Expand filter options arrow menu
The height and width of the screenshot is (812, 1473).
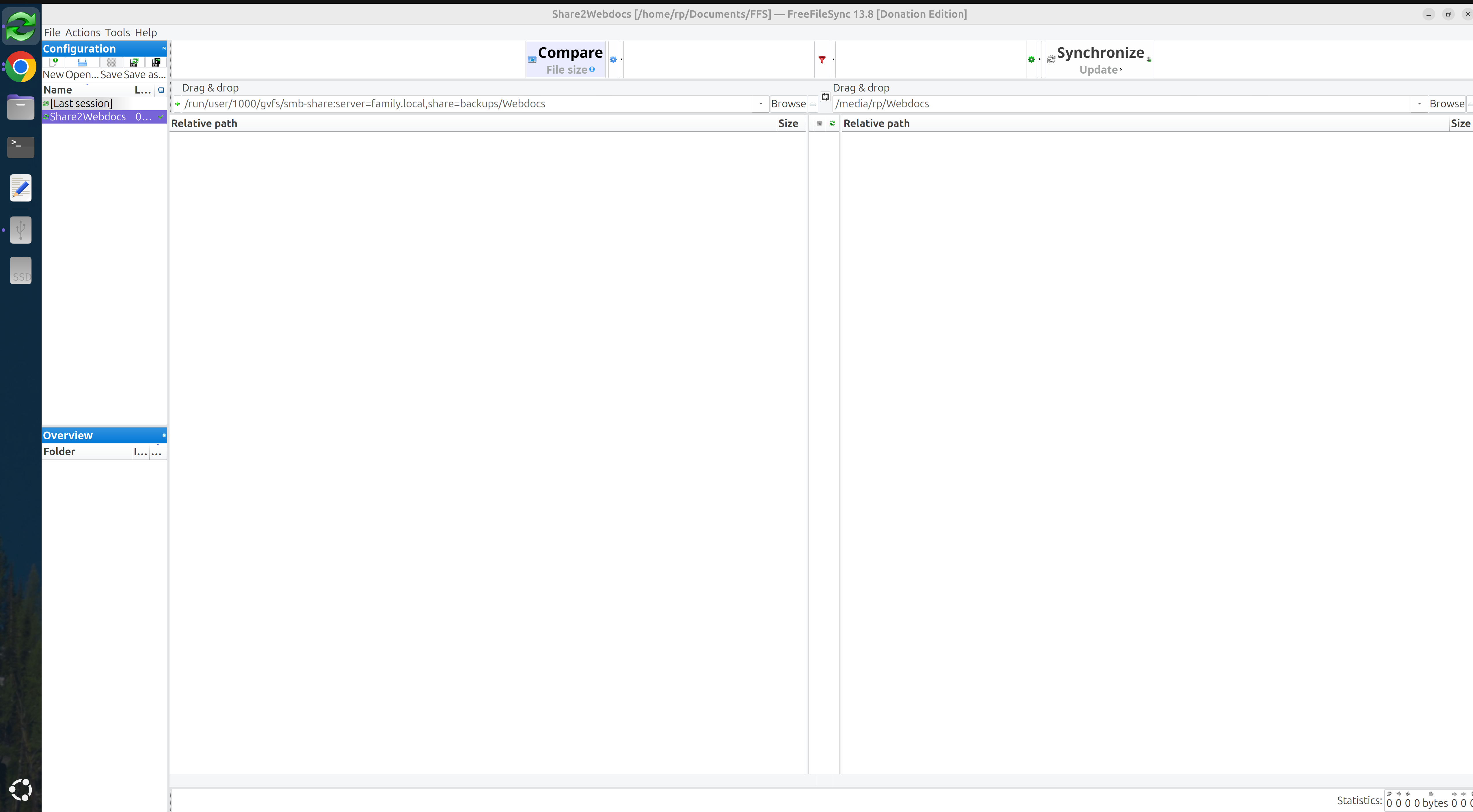[x=833, y=59]
